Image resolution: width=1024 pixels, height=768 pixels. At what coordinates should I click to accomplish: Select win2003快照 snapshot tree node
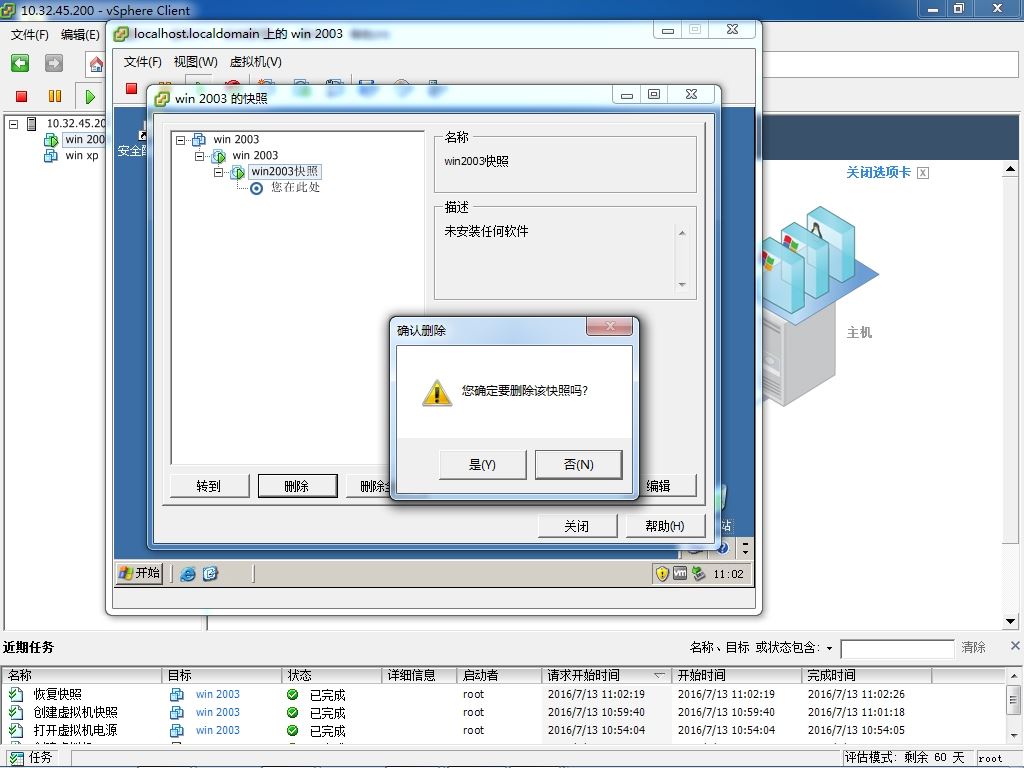click(285, 171)
